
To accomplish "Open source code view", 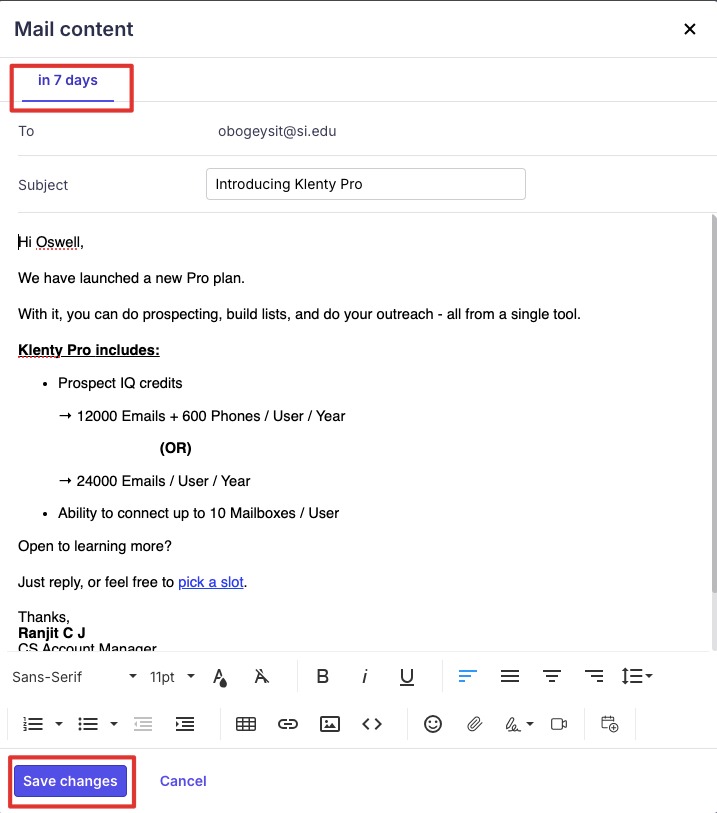I will (x=372, y=724).
